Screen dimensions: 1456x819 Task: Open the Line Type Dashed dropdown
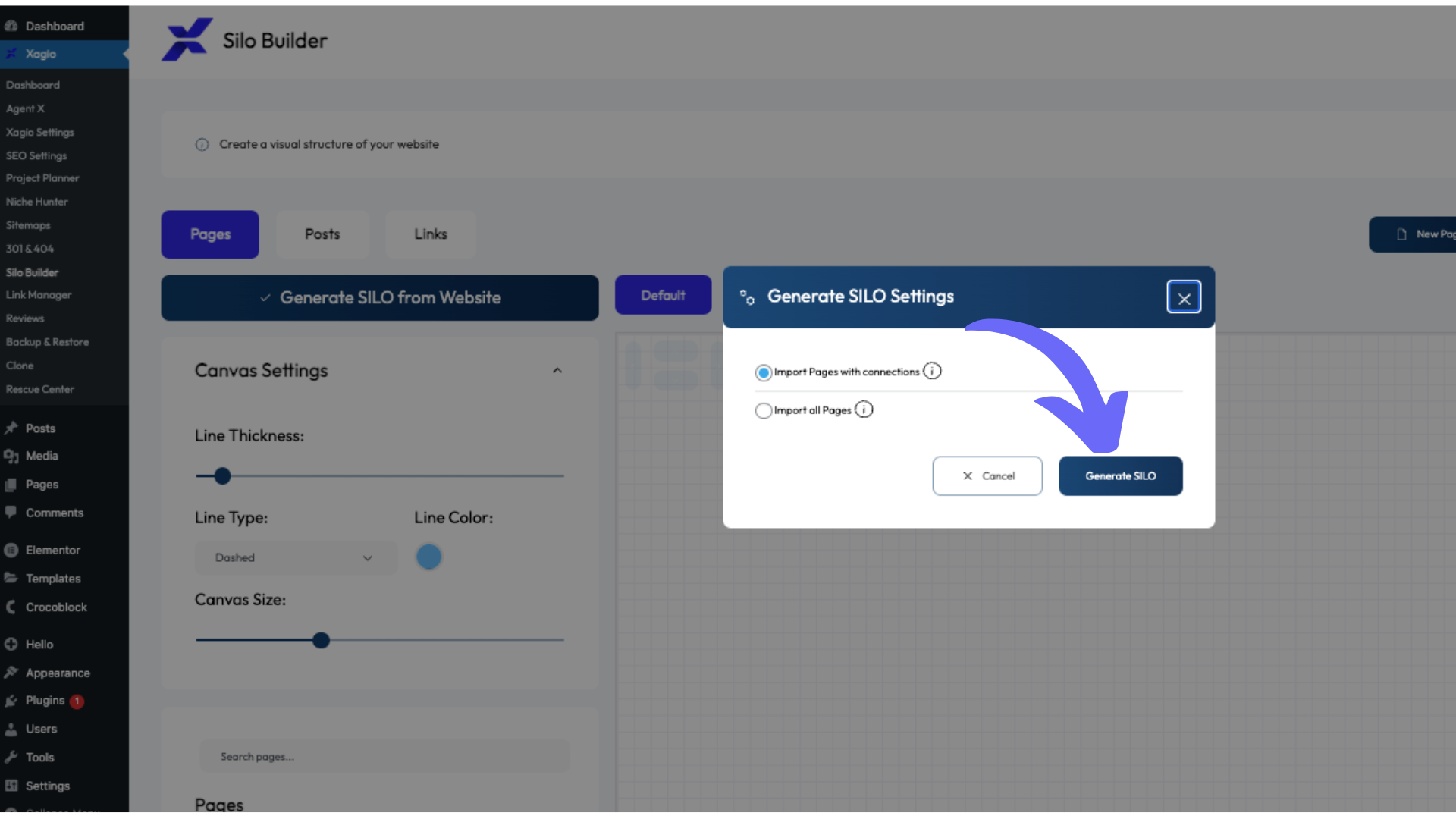296,558
